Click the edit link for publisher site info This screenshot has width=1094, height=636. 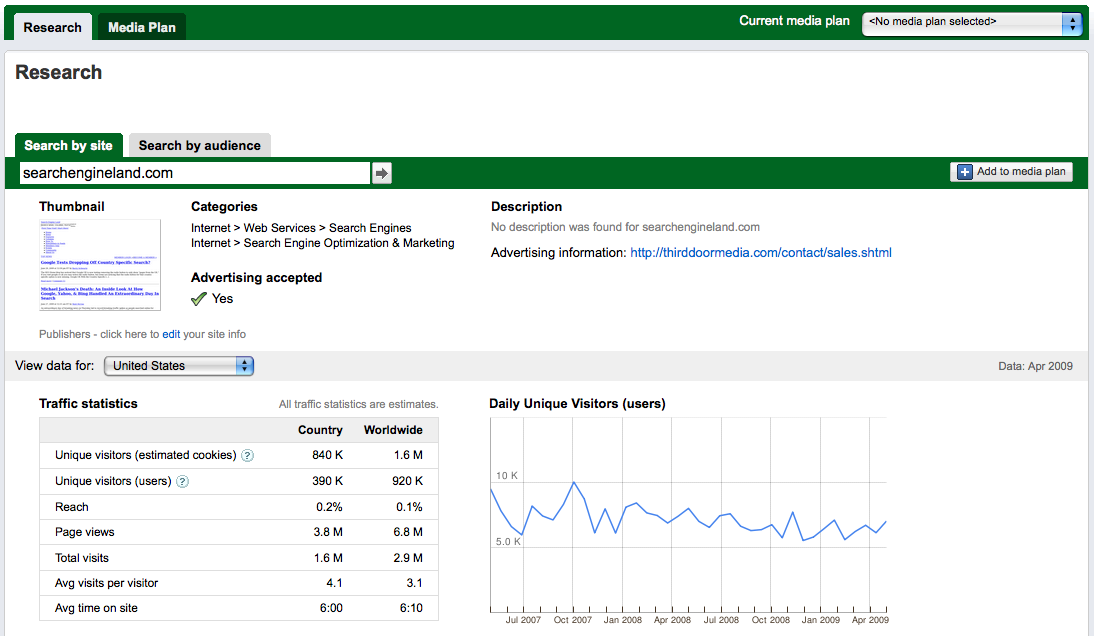[x=171, y=334]
